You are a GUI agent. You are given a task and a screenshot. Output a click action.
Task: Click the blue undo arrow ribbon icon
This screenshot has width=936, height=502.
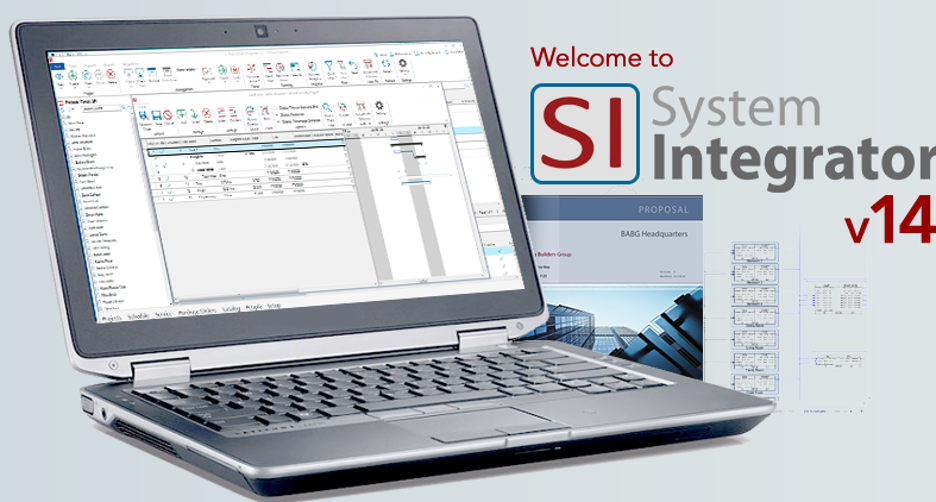pos(353,64)
